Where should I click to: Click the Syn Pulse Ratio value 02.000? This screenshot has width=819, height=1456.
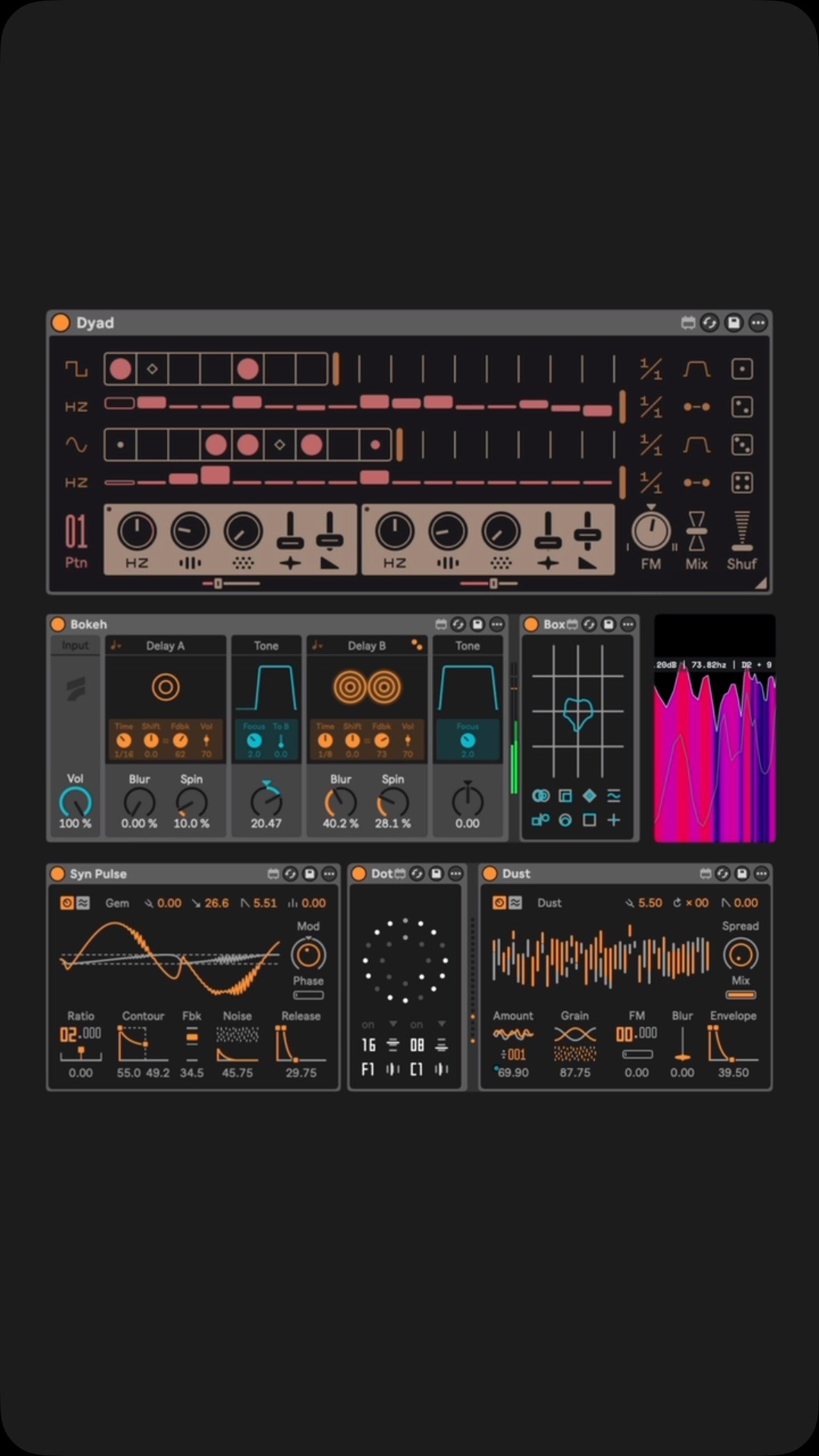tap(81, 1034)
